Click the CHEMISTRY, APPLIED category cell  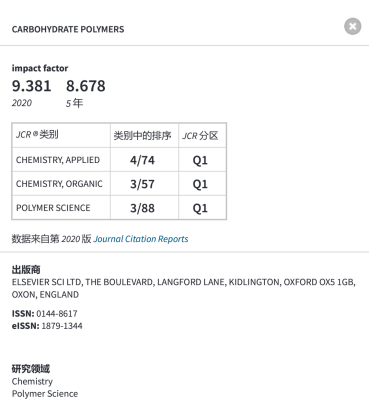61,160
